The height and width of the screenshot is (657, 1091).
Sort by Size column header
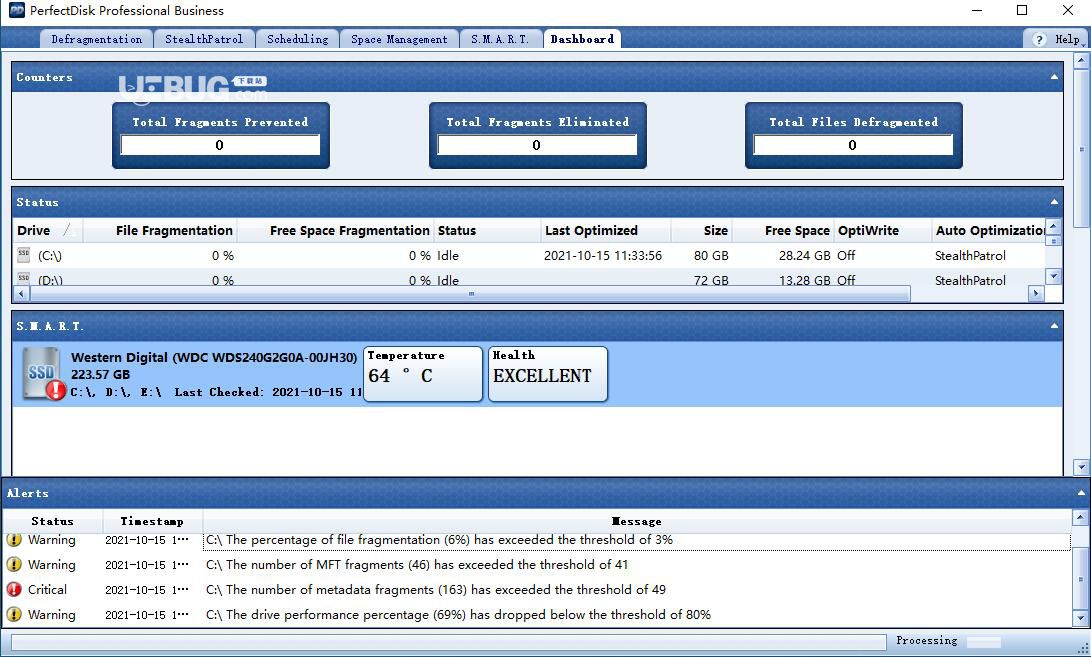point(701,230)
